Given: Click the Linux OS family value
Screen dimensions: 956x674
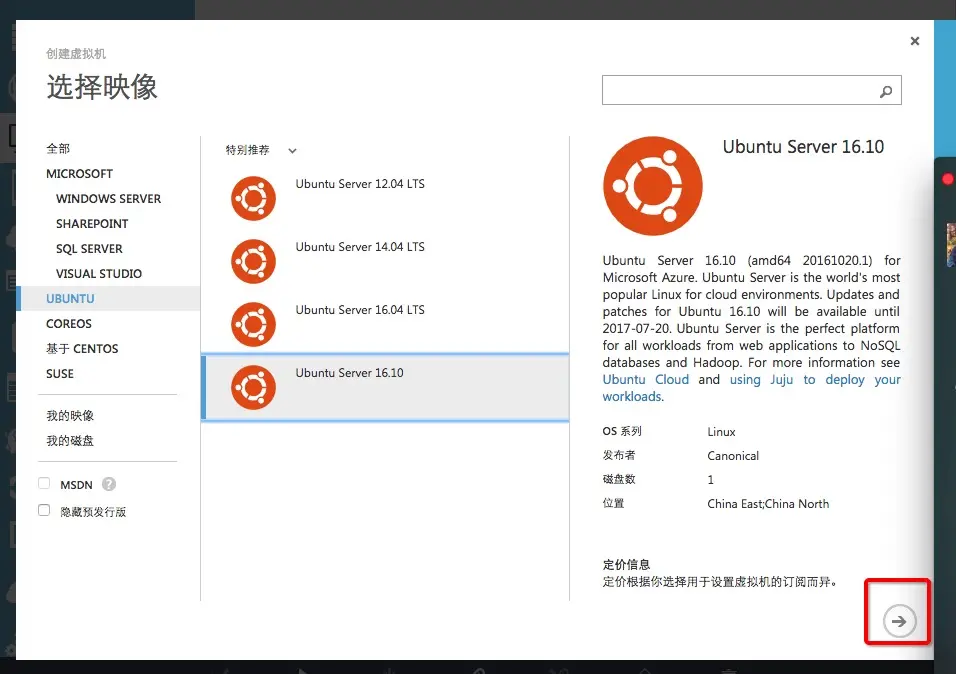Looking at the screenshot, I should click(721, 432).
